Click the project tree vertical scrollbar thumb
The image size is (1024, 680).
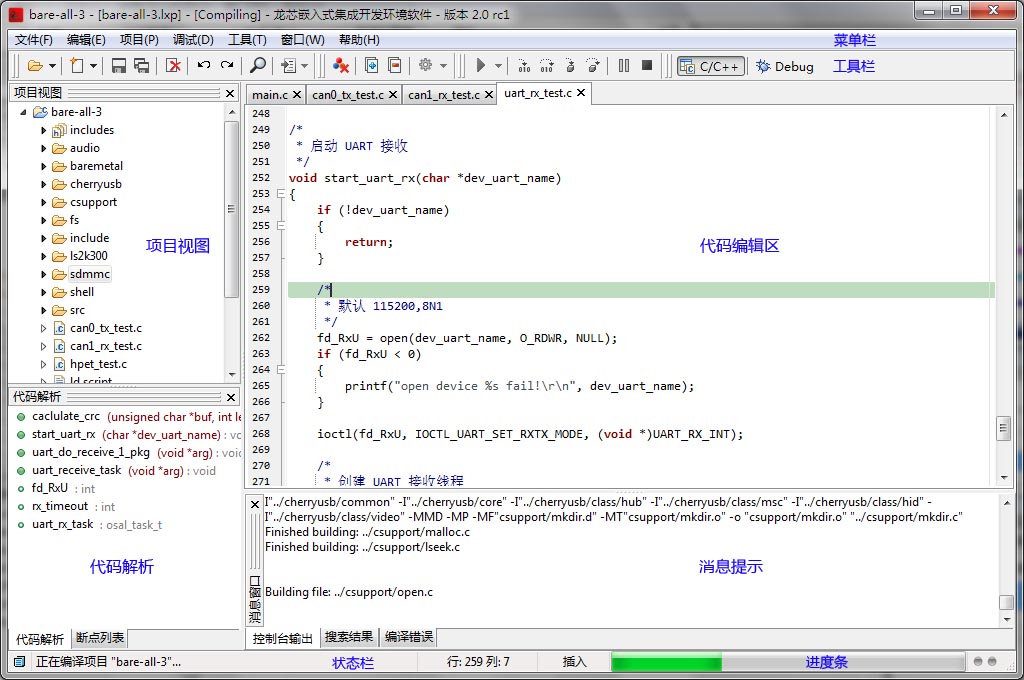(231, 209)
